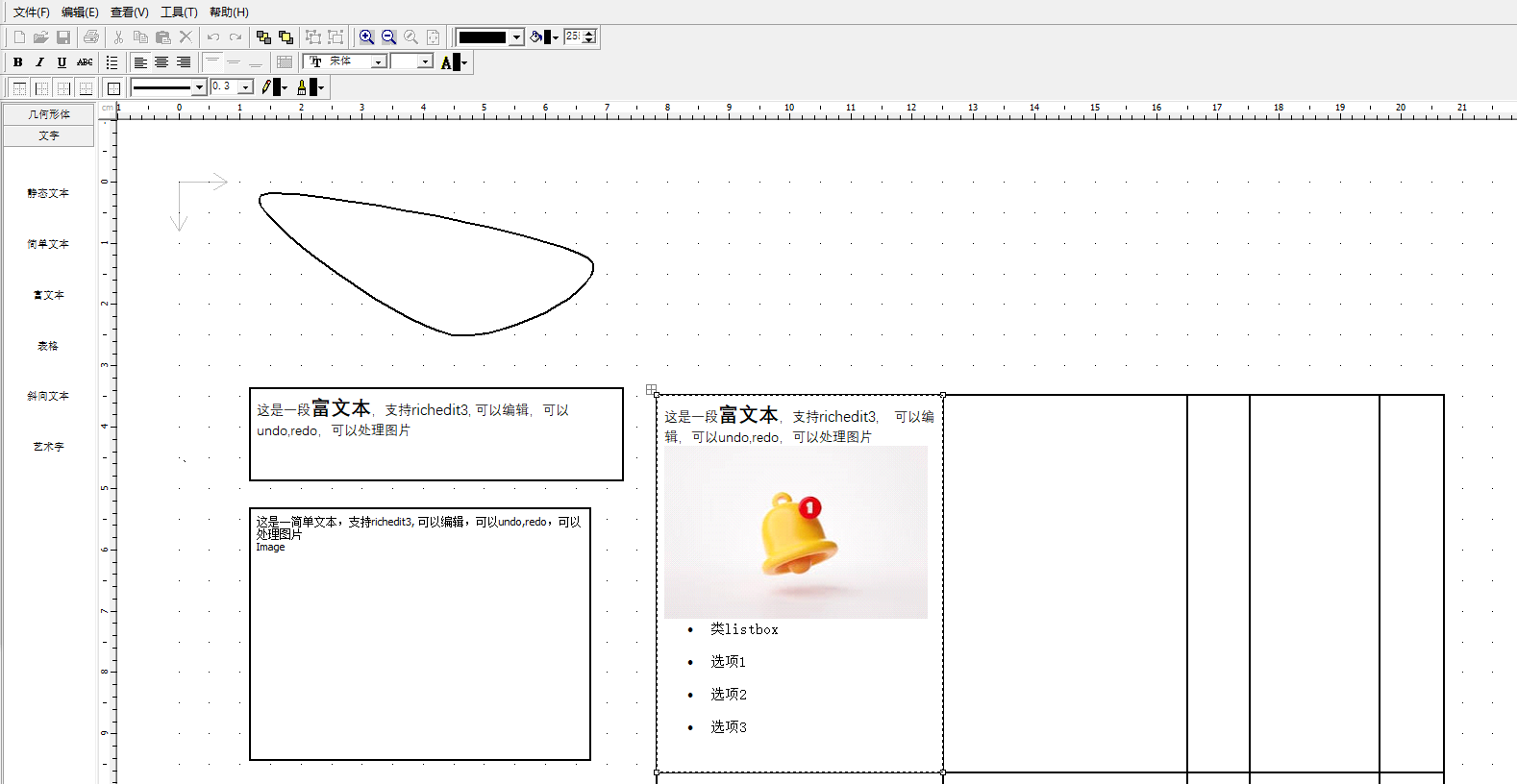Click the right border icon
1517x784 pixels.
point(63,87)
